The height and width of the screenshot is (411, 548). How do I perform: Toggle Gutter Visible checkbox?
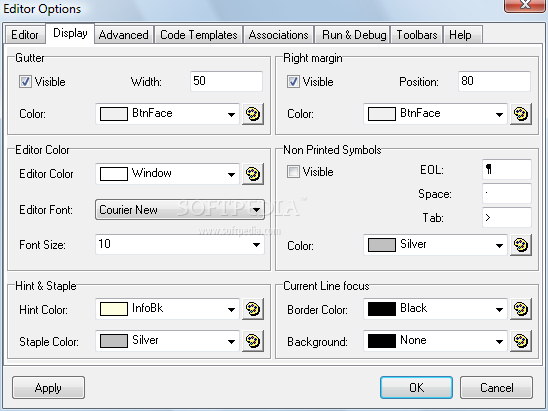pyautogui.click(x=25, y=82)
